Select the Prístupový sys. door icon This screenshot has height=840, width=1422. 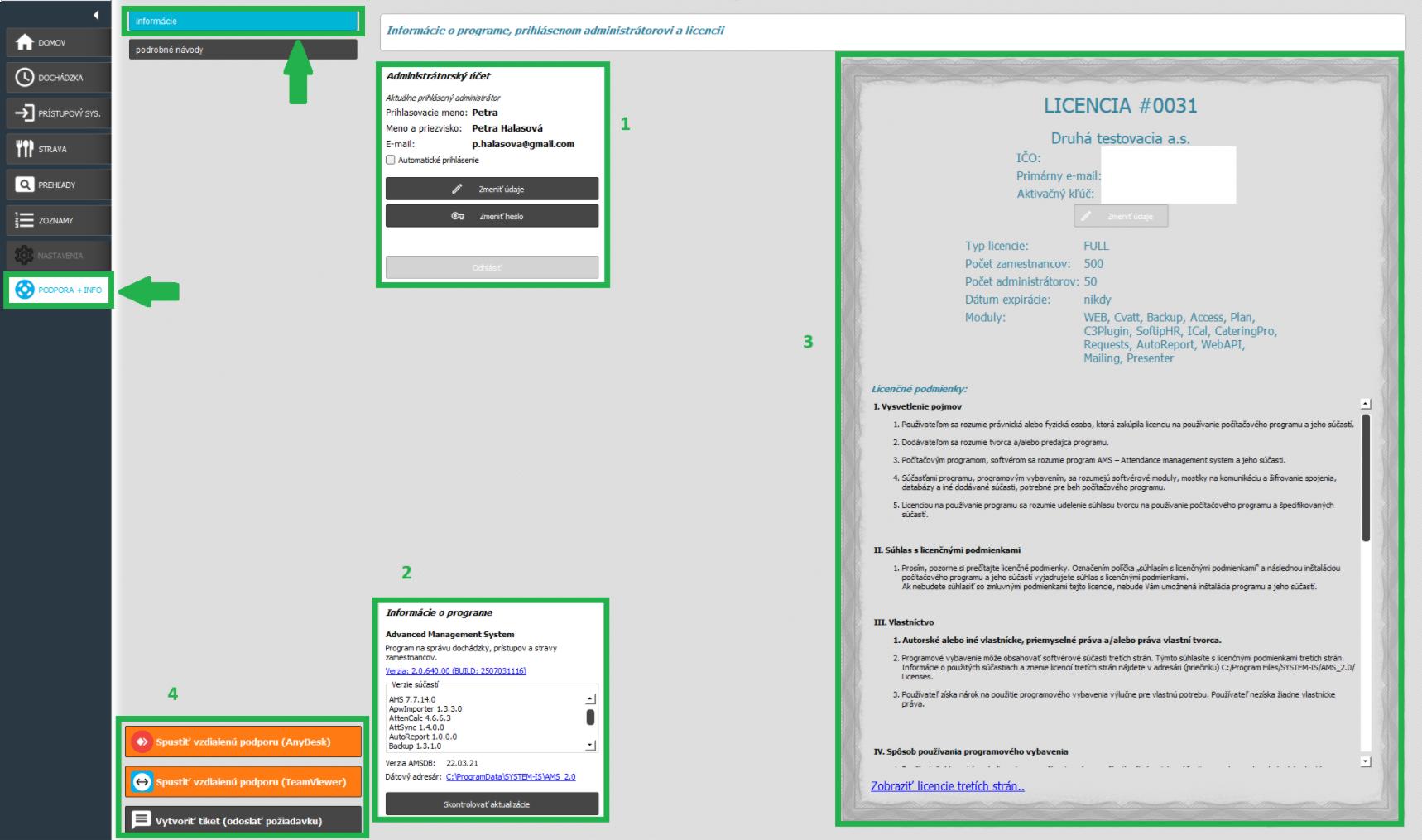click(x=25, y=113)
